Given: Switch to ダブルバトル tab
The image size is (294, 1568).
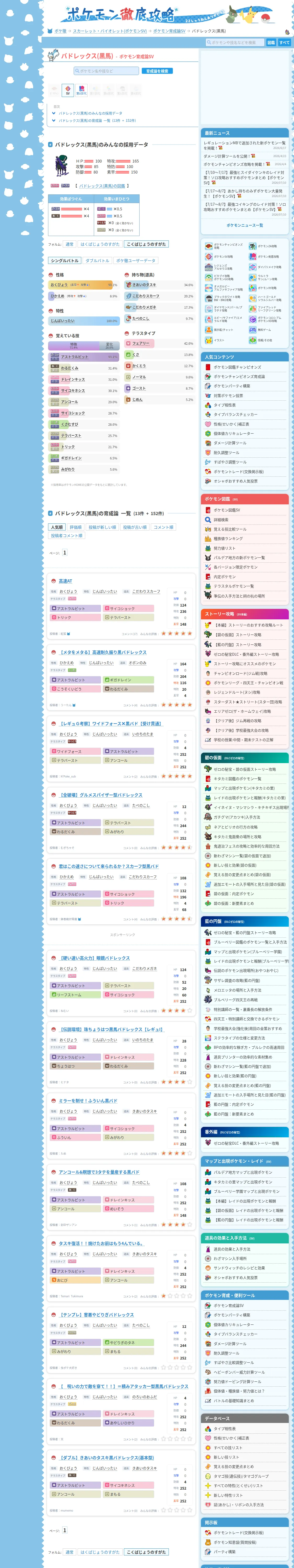Looking at the screenshot, I should (97, 261).
